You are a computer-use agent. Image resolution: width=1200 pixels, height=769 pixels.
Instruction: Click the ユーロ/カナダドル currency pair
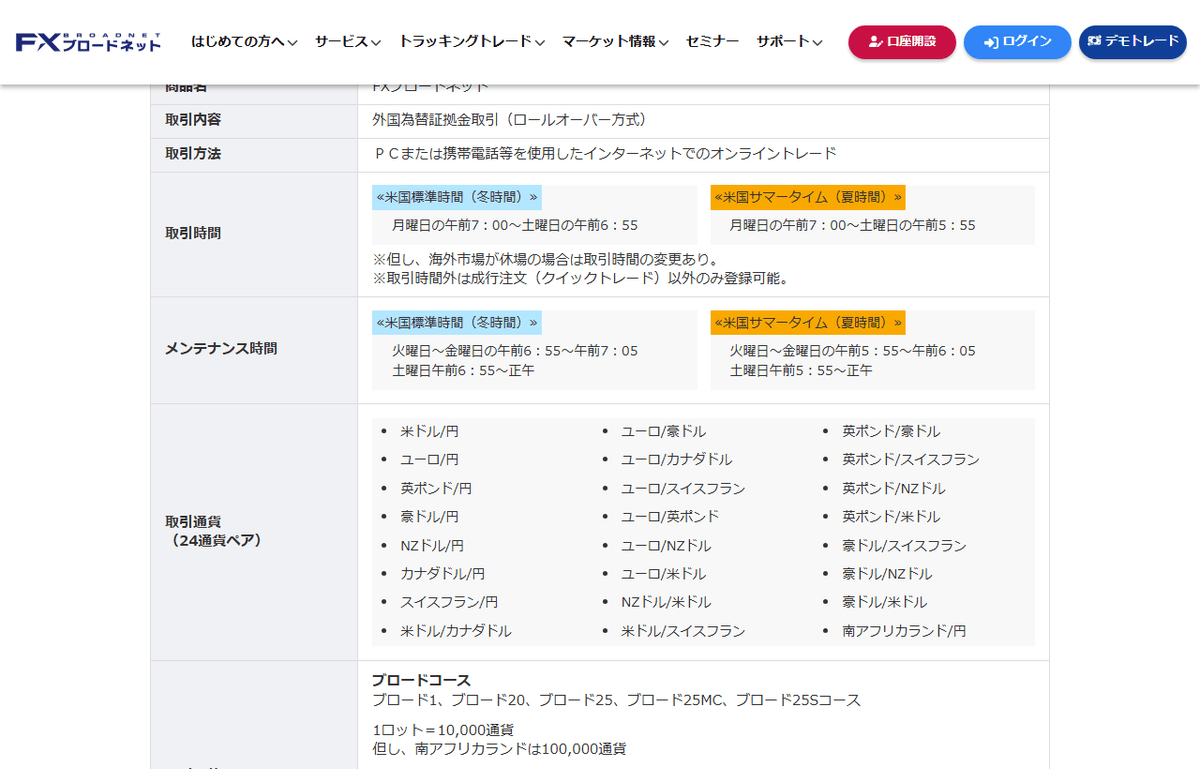676,460
